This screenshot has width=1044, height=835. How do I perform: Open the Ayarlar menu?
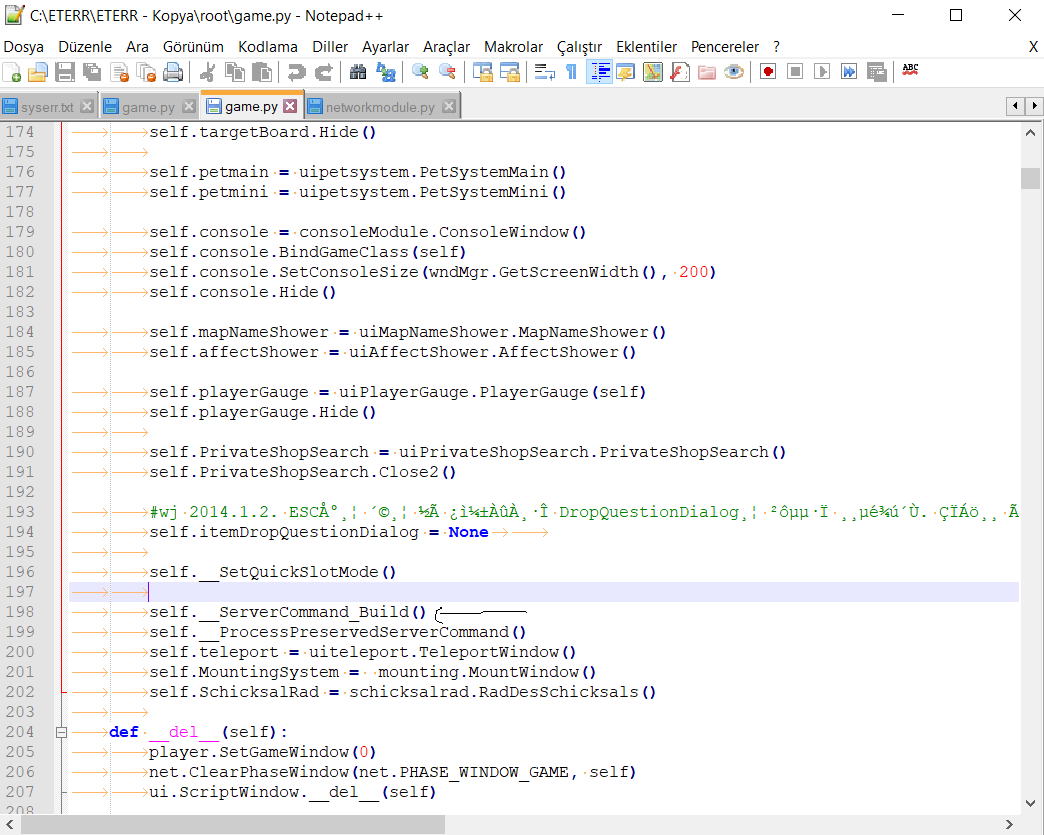(x=385, y=47)
